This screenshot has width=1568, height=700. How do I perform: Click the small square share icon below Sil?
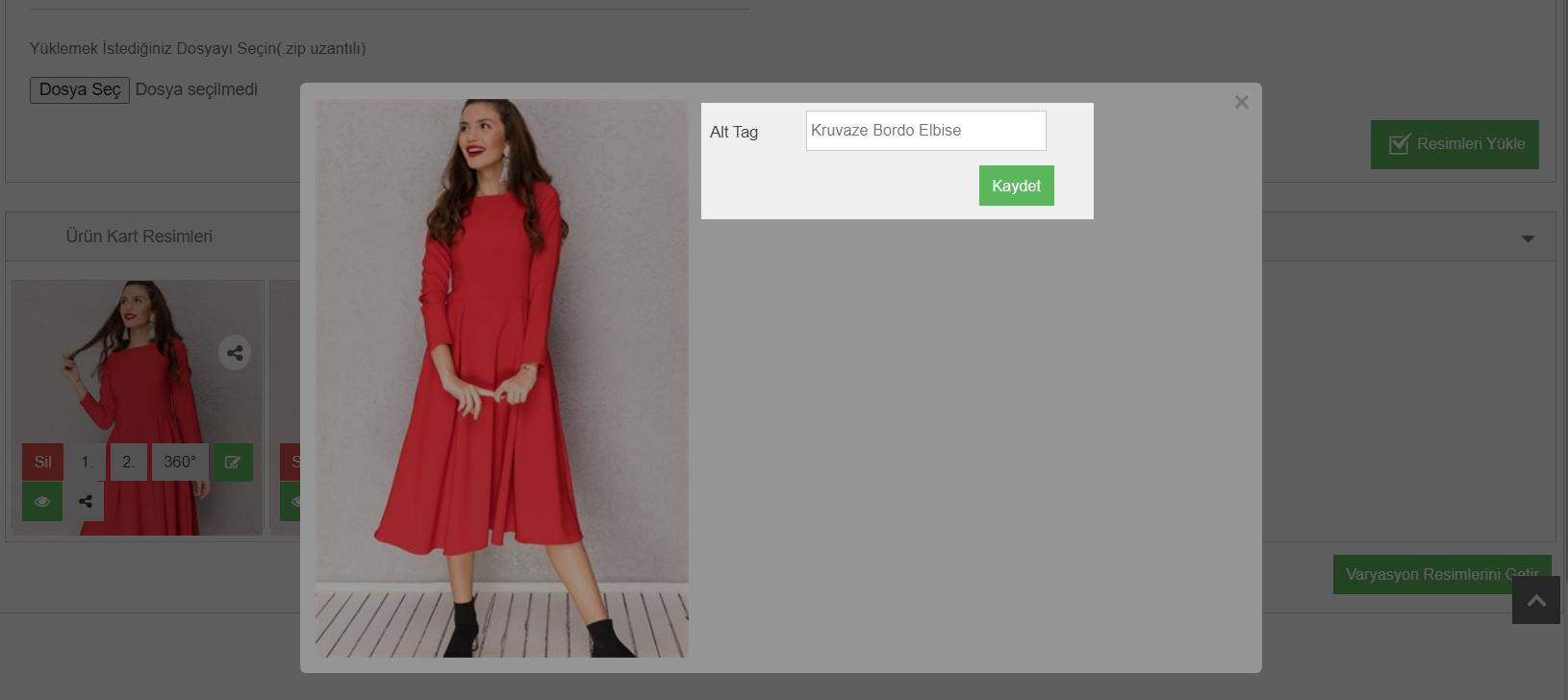tap(86, 502)
